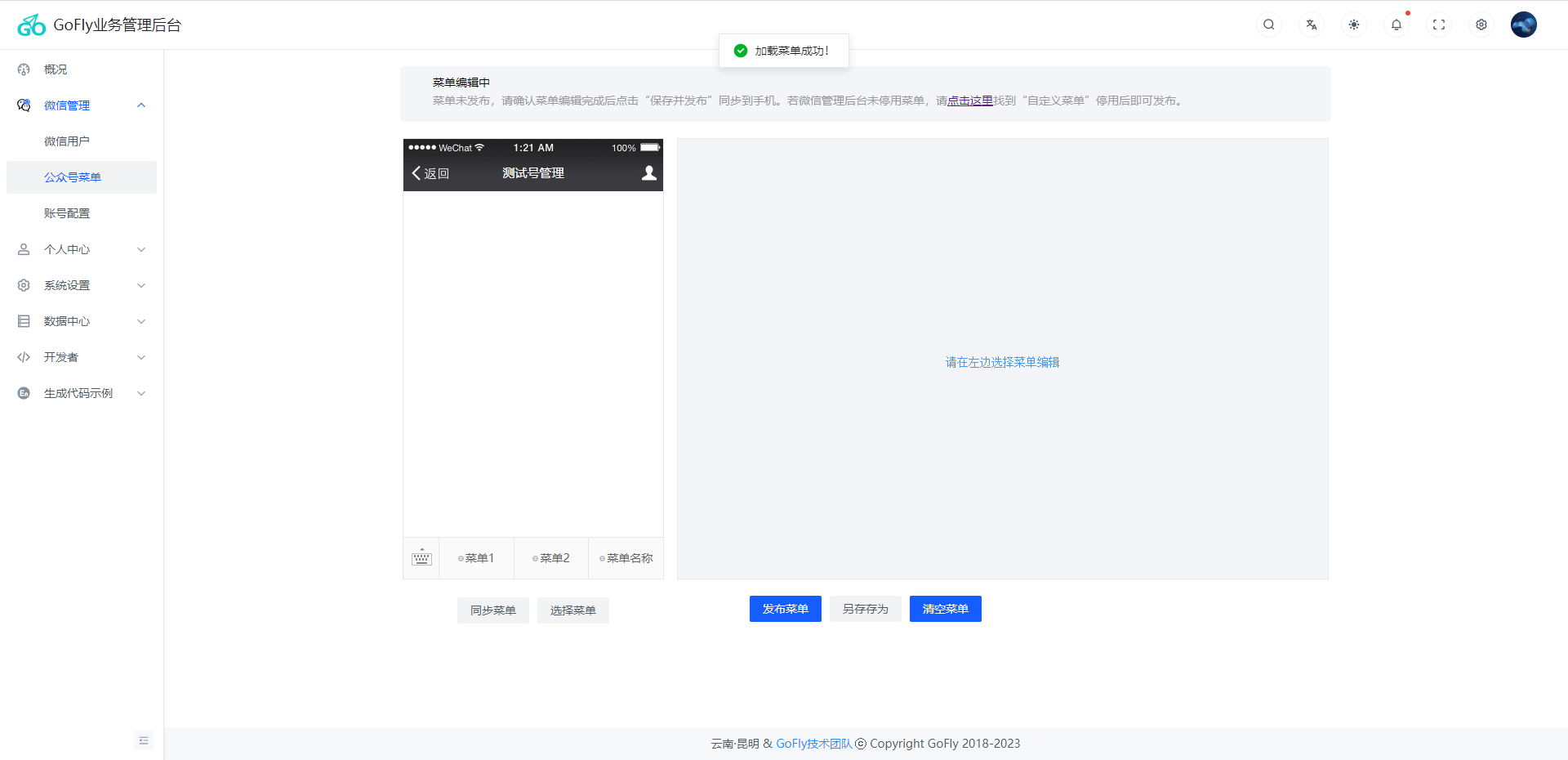Toggle the light/dark theme icon
The image size is (1568, 760).
click(1354, 25)
